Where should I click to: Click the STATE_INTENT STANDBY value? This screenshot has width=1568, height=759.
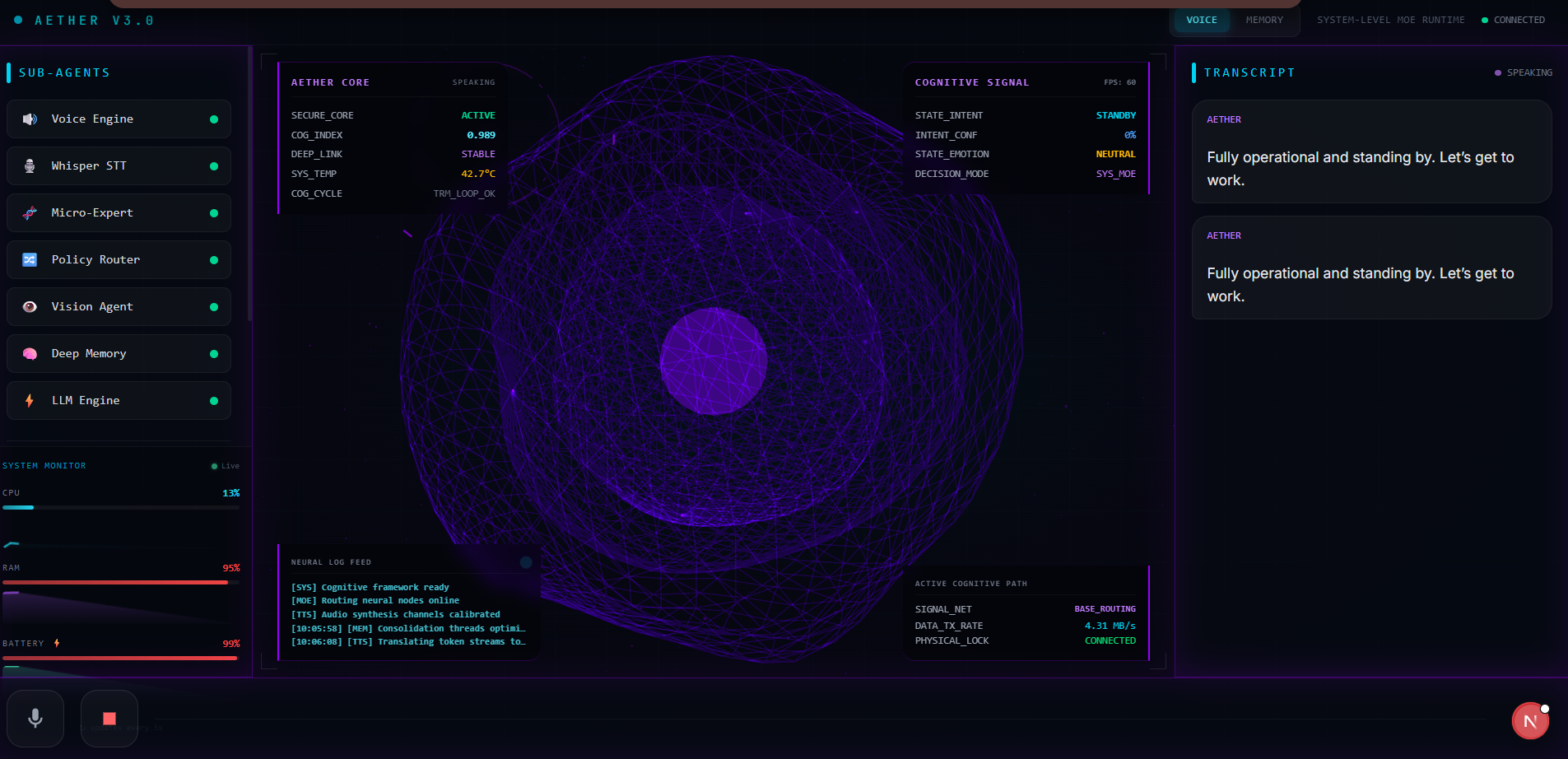click(x=1116, y=115)
